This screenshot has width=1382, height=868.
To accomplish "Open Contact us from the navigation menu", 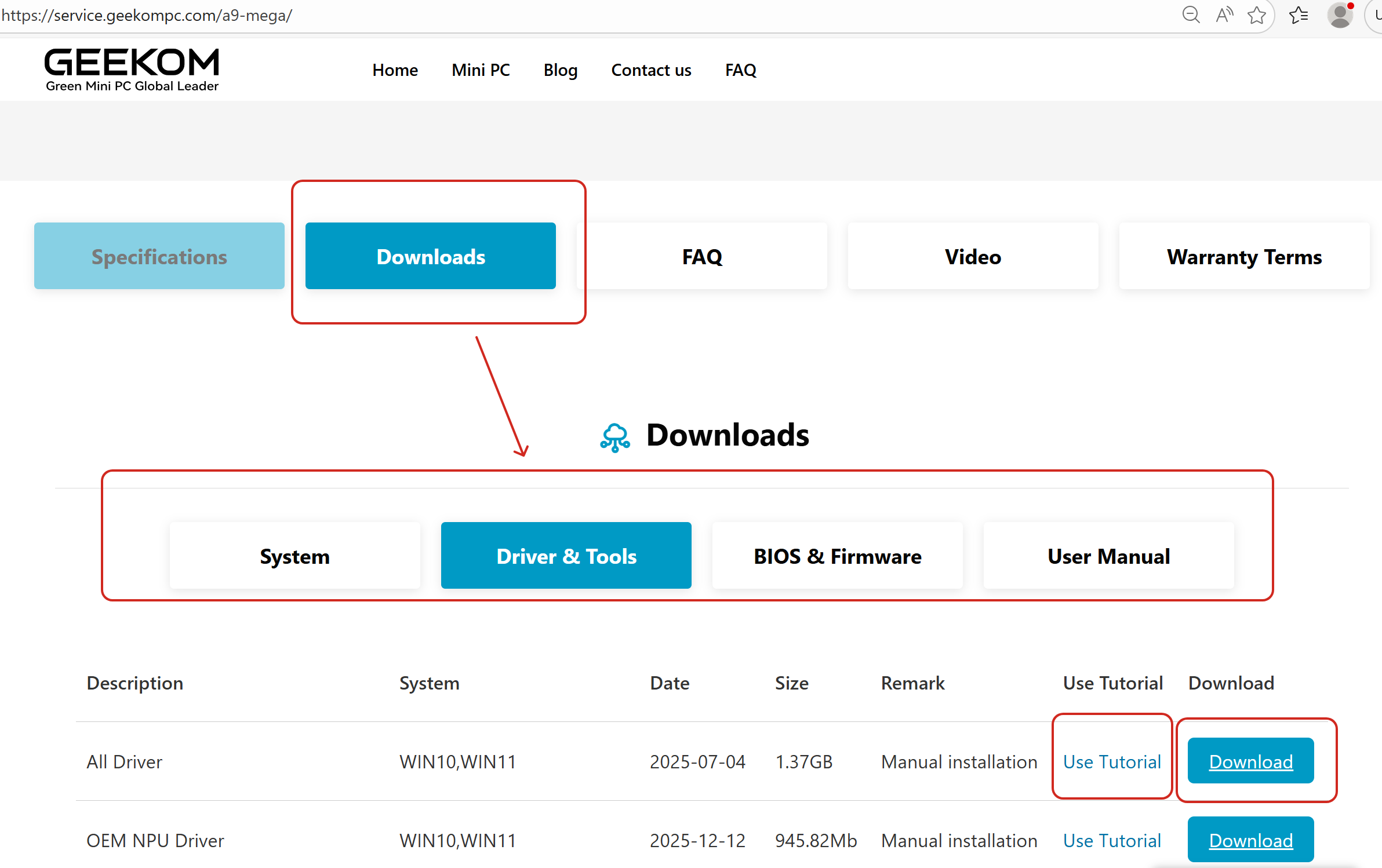I will click(651, 70).
